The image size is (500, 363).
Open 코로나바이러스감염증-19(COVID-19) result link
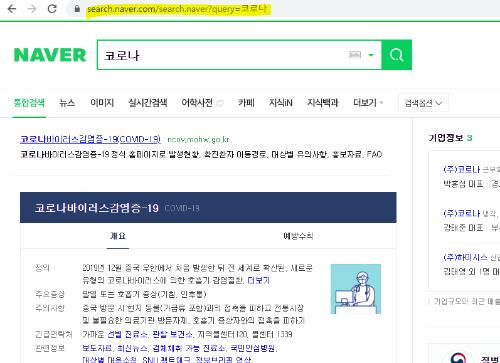[90, 139]
